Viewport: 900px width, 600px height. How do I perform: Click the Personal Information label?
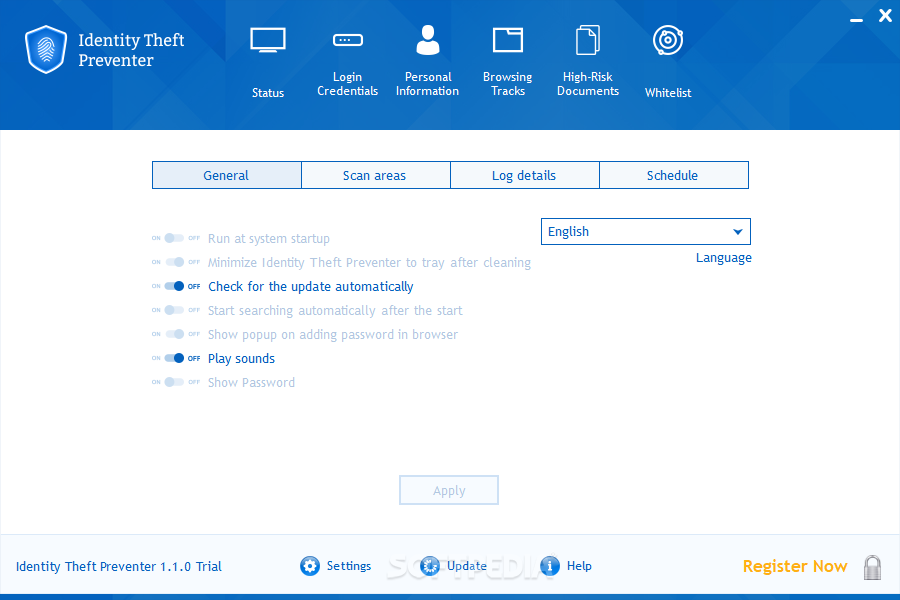coord(428,84)
